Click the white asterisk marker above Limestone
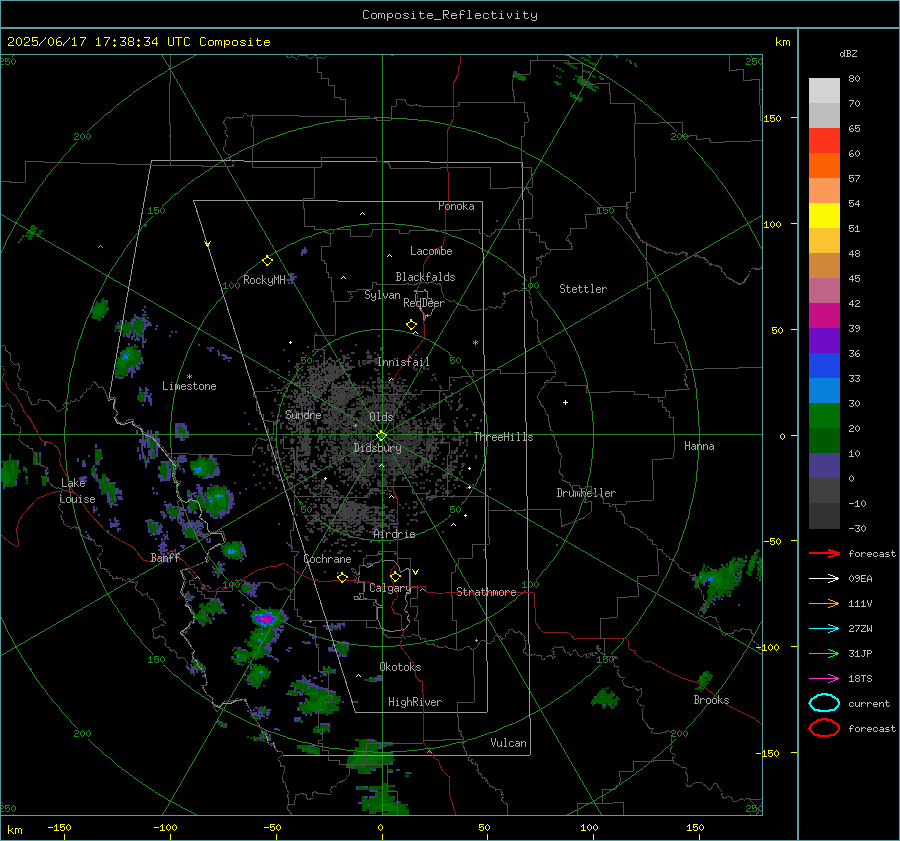 point(189,377)
